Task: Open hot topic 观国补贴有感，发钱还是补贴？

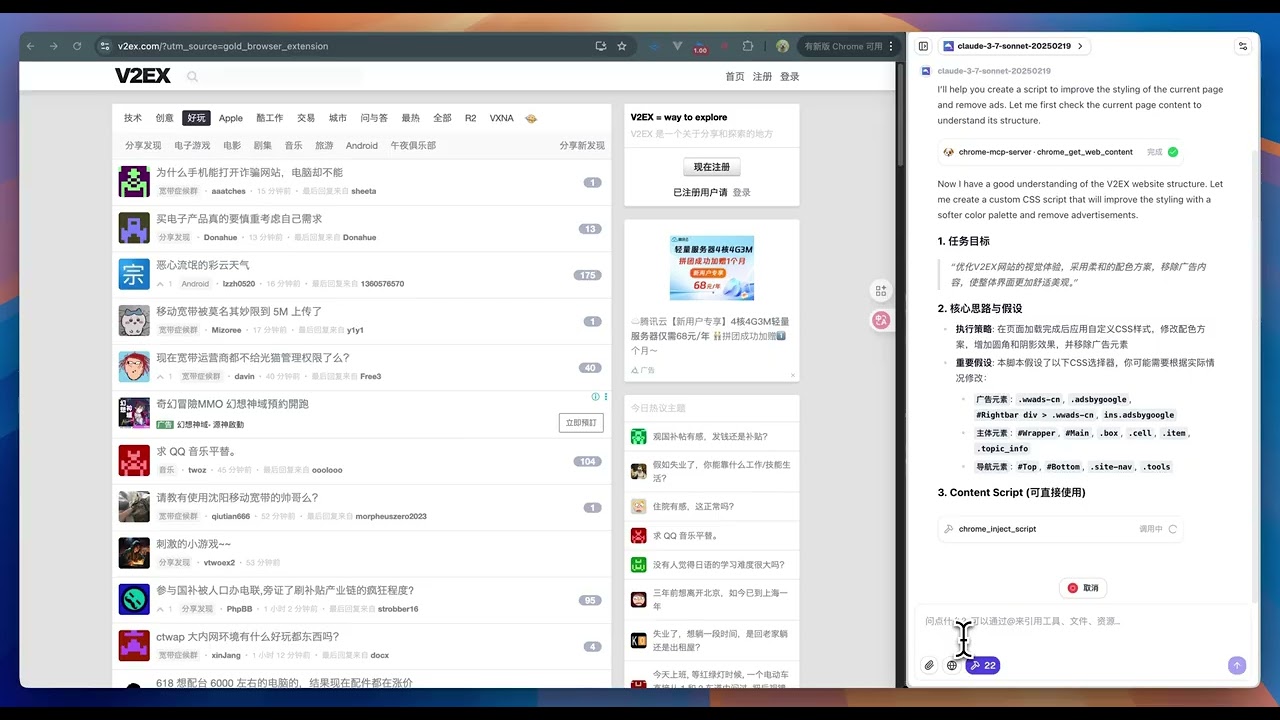Action: click(x=710, y=436)
